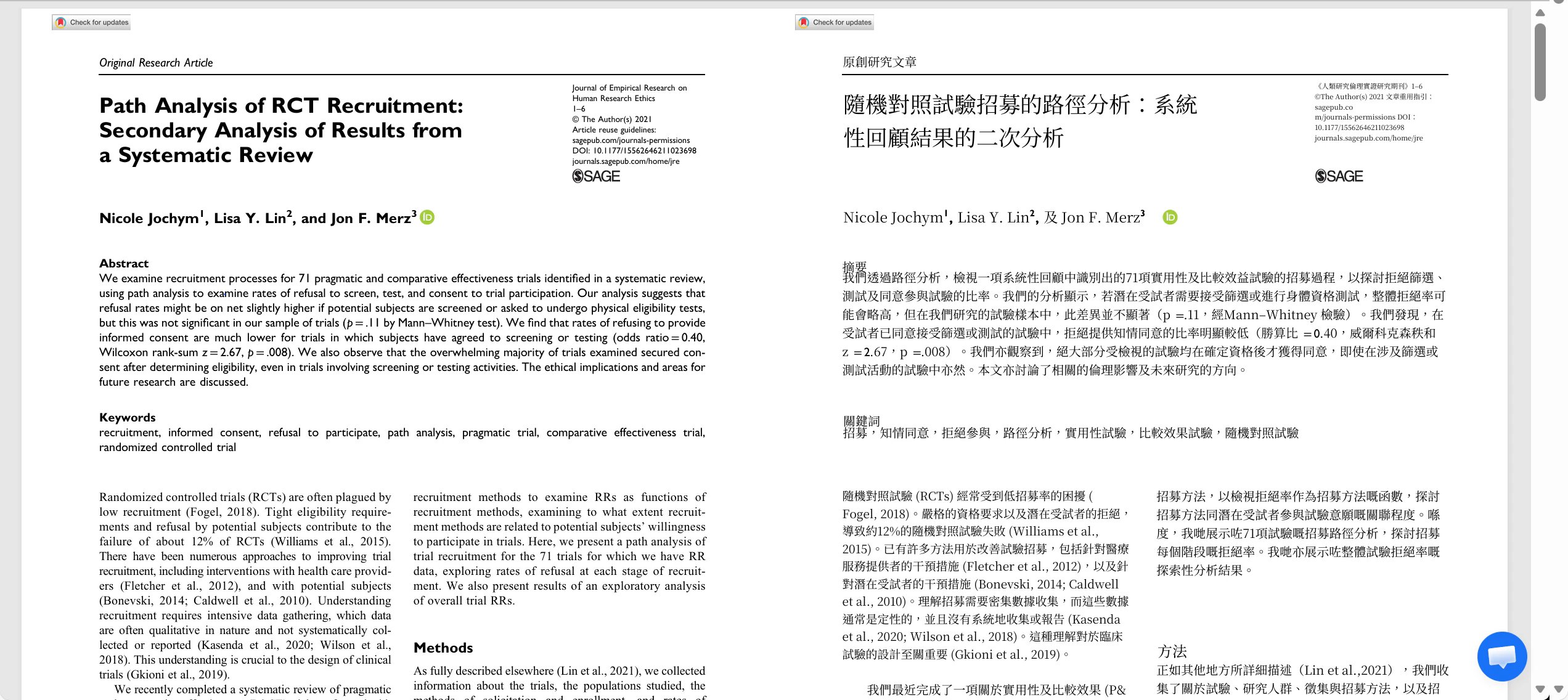Click ORCID icon beside Chinese author line
The image size is (1568, 700).
pos(1170,218)
